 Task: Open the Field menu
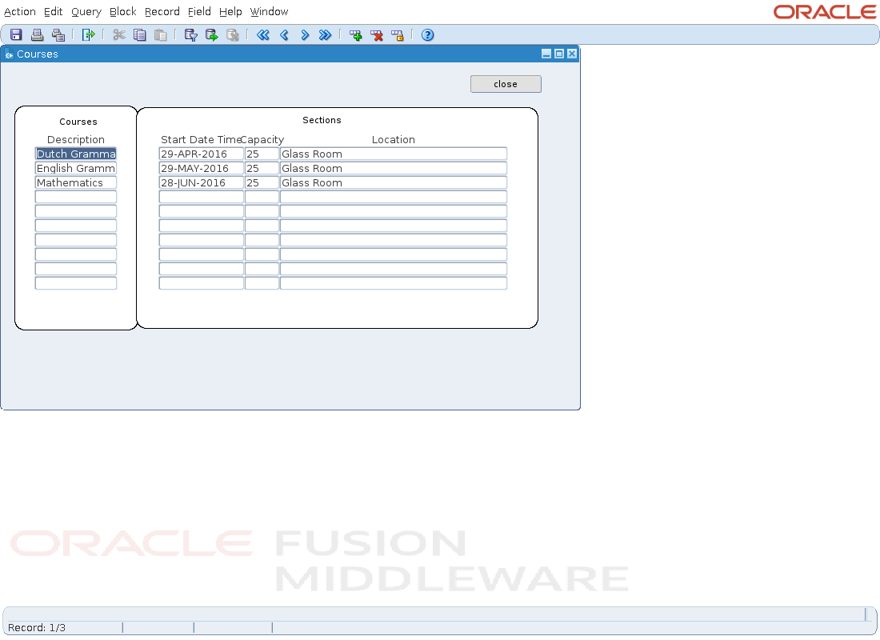199,11
